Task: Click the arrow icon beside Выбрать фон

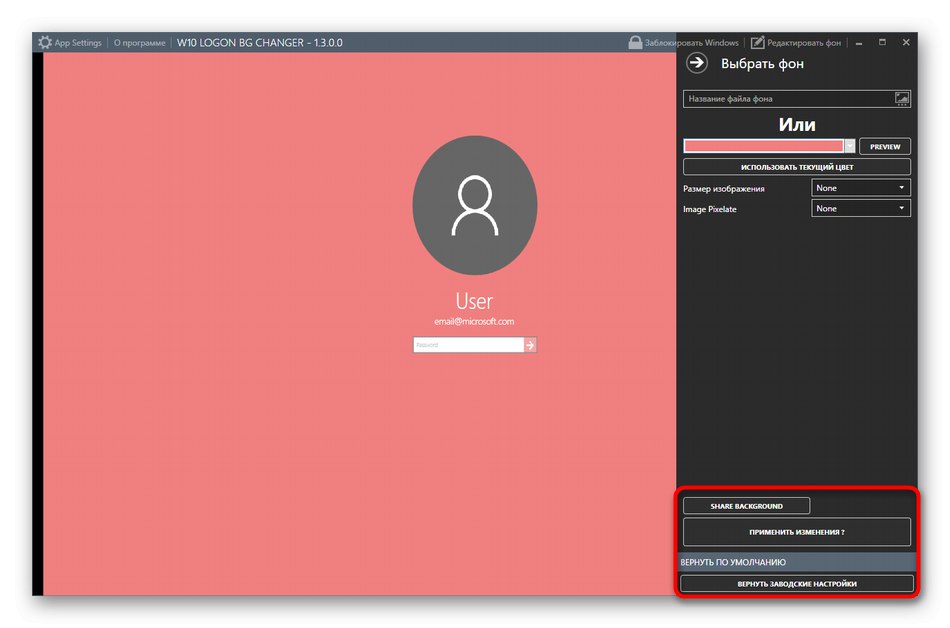Action: pyautogui.click(x=697, y=63)
